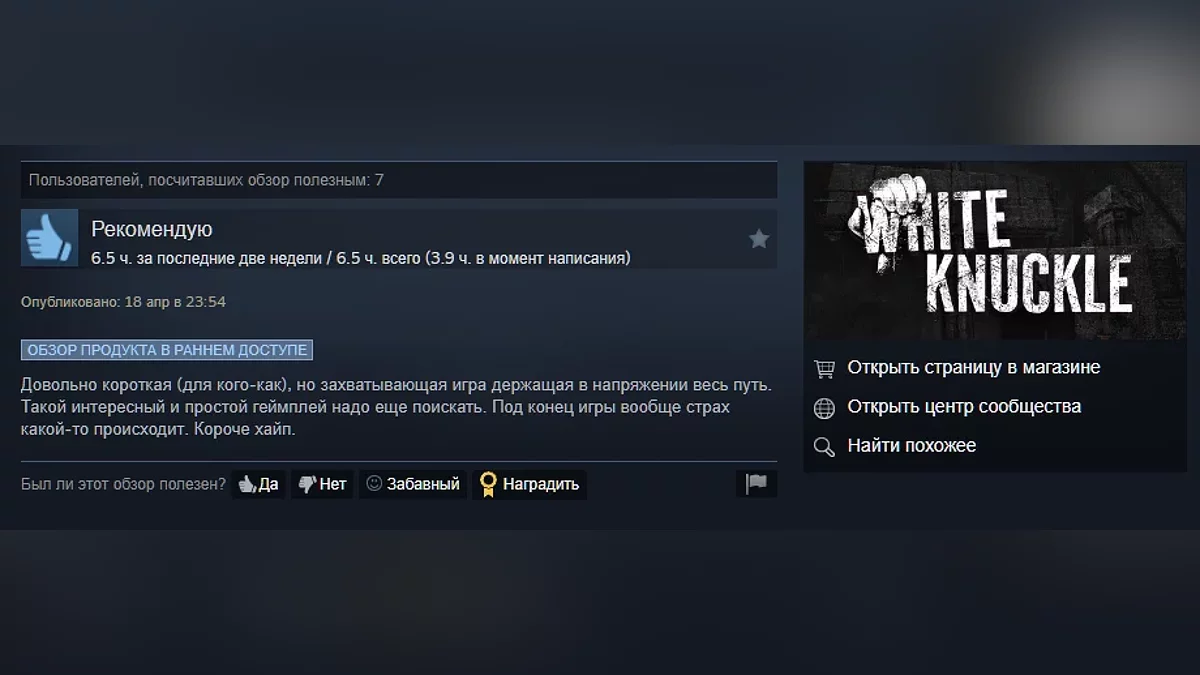Screen dimensions: 1200x675
Task: Toggle the star favorite icon on the review
Action: [759, 238]
